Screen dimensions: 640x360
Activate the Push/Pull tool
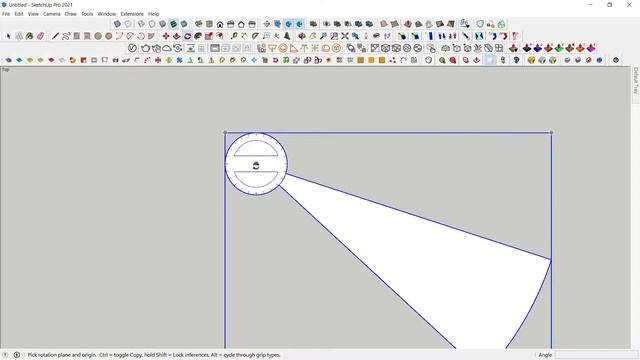click(x=176, y=36)
